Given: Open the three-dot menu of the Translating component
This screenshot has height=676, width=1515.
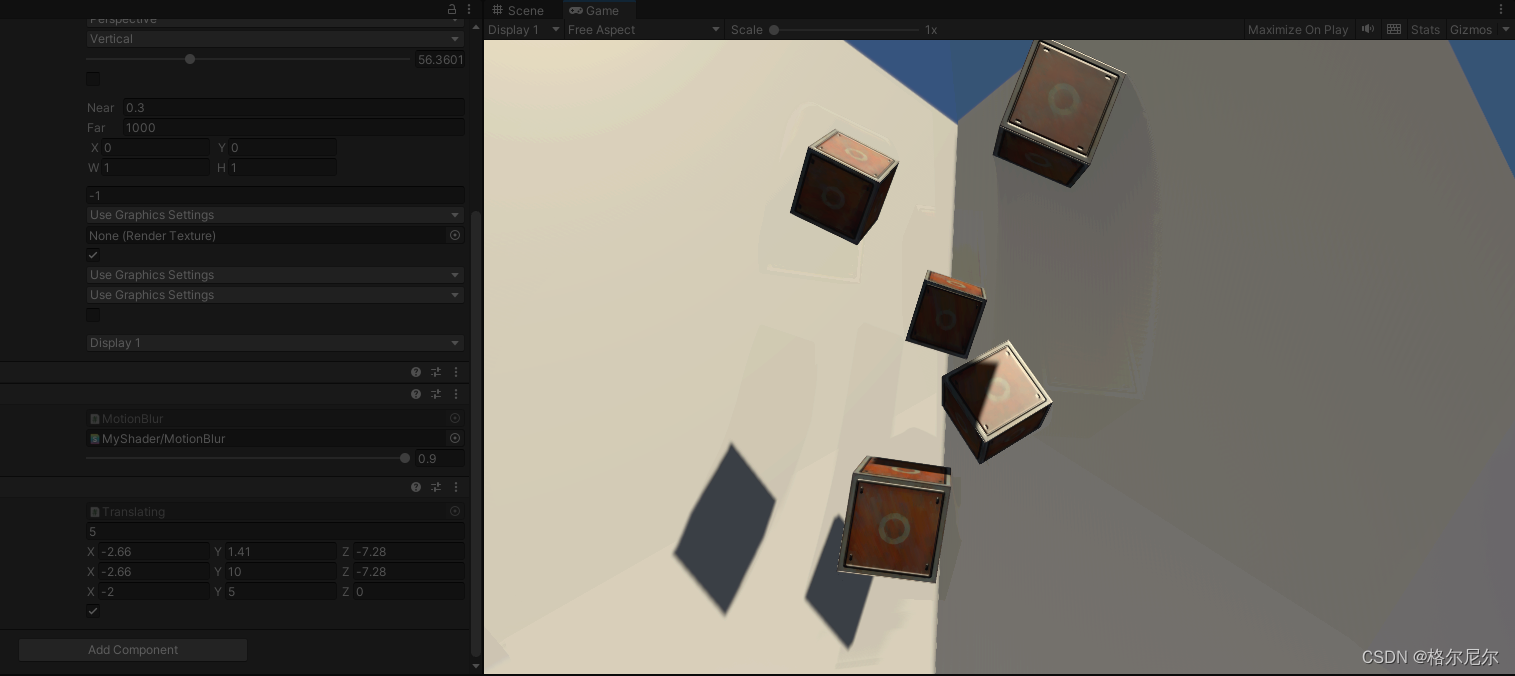Looking at the screenshot, I should click(456, 487).
